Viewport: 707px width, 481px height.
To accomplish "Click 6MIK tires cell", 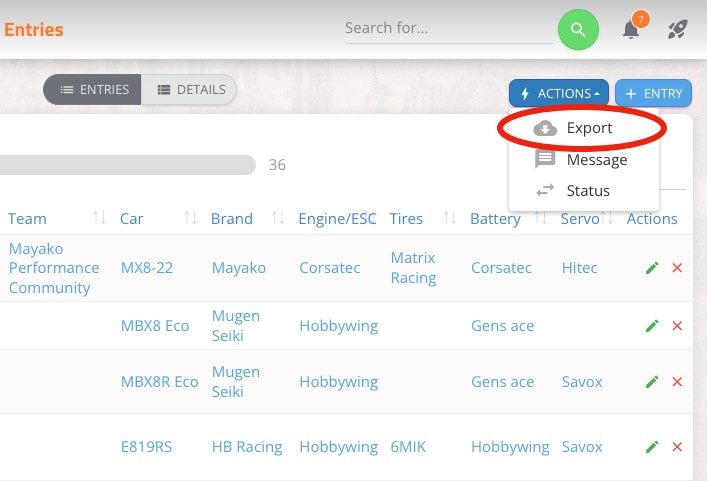I will pos(408,447).
